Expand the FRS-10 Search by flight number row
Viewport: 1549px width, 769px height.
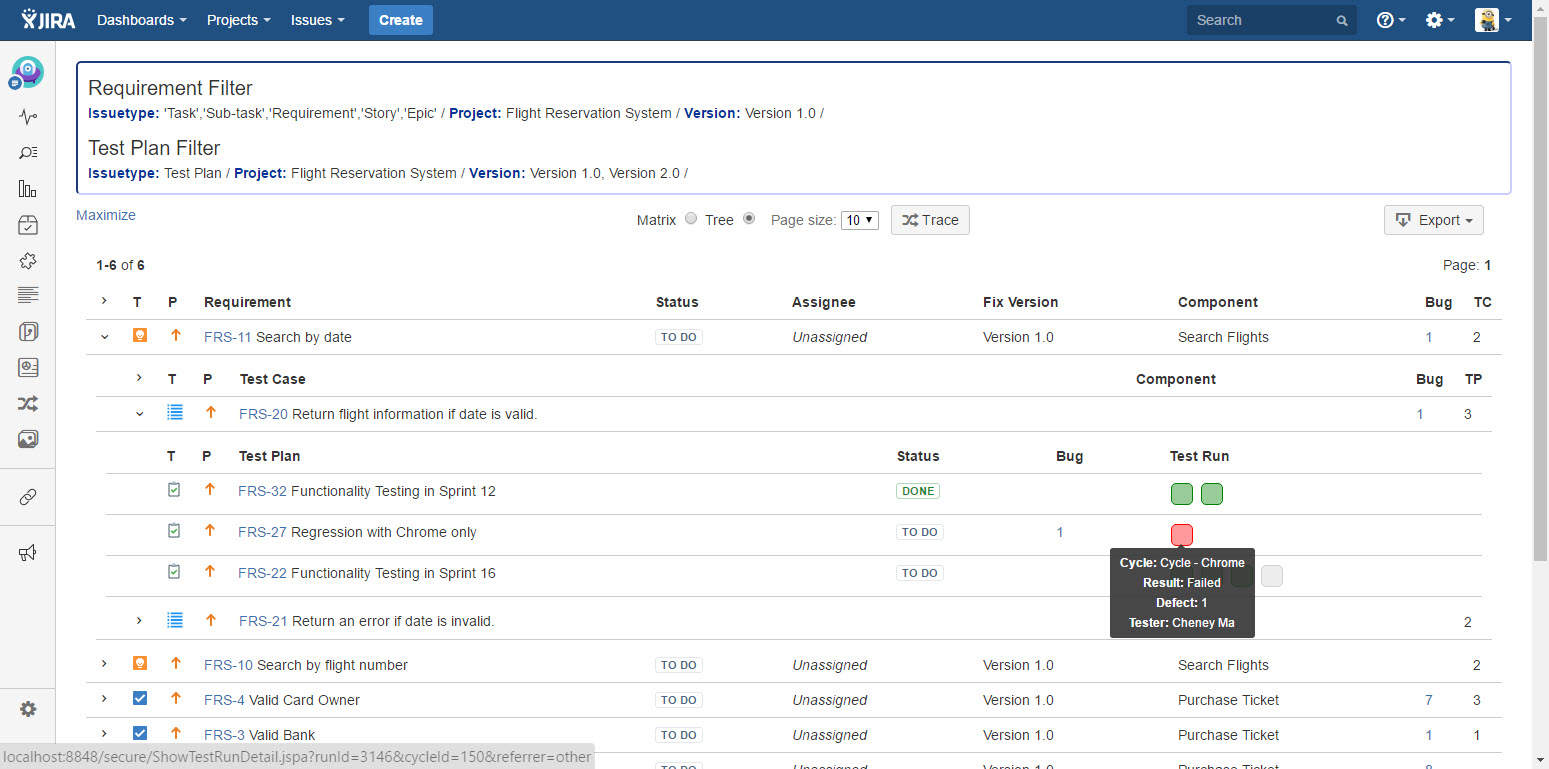tap(104, 664)
